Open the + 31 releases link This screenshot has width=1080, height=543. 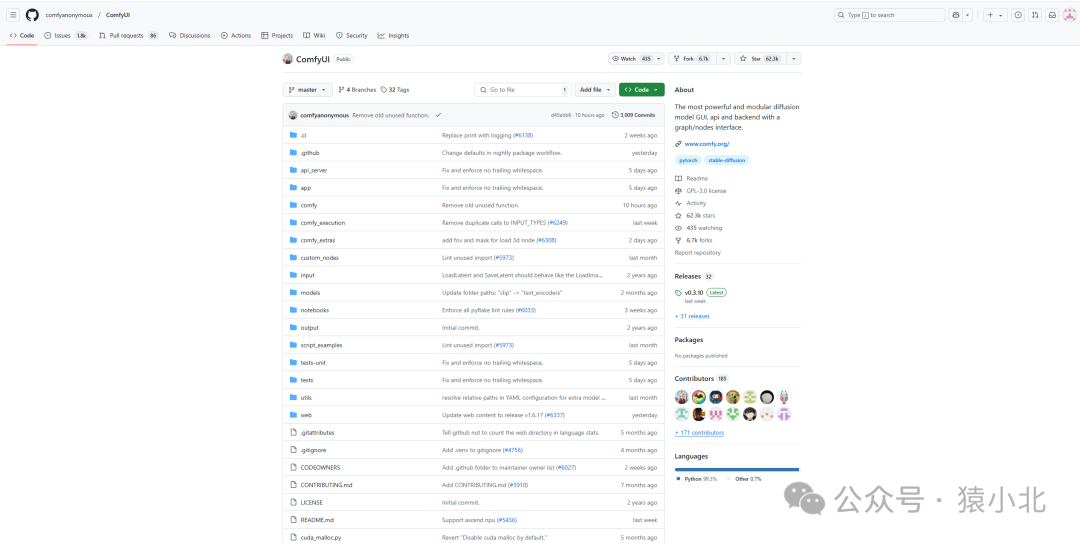pyautogui.click(x=692, y=316)
